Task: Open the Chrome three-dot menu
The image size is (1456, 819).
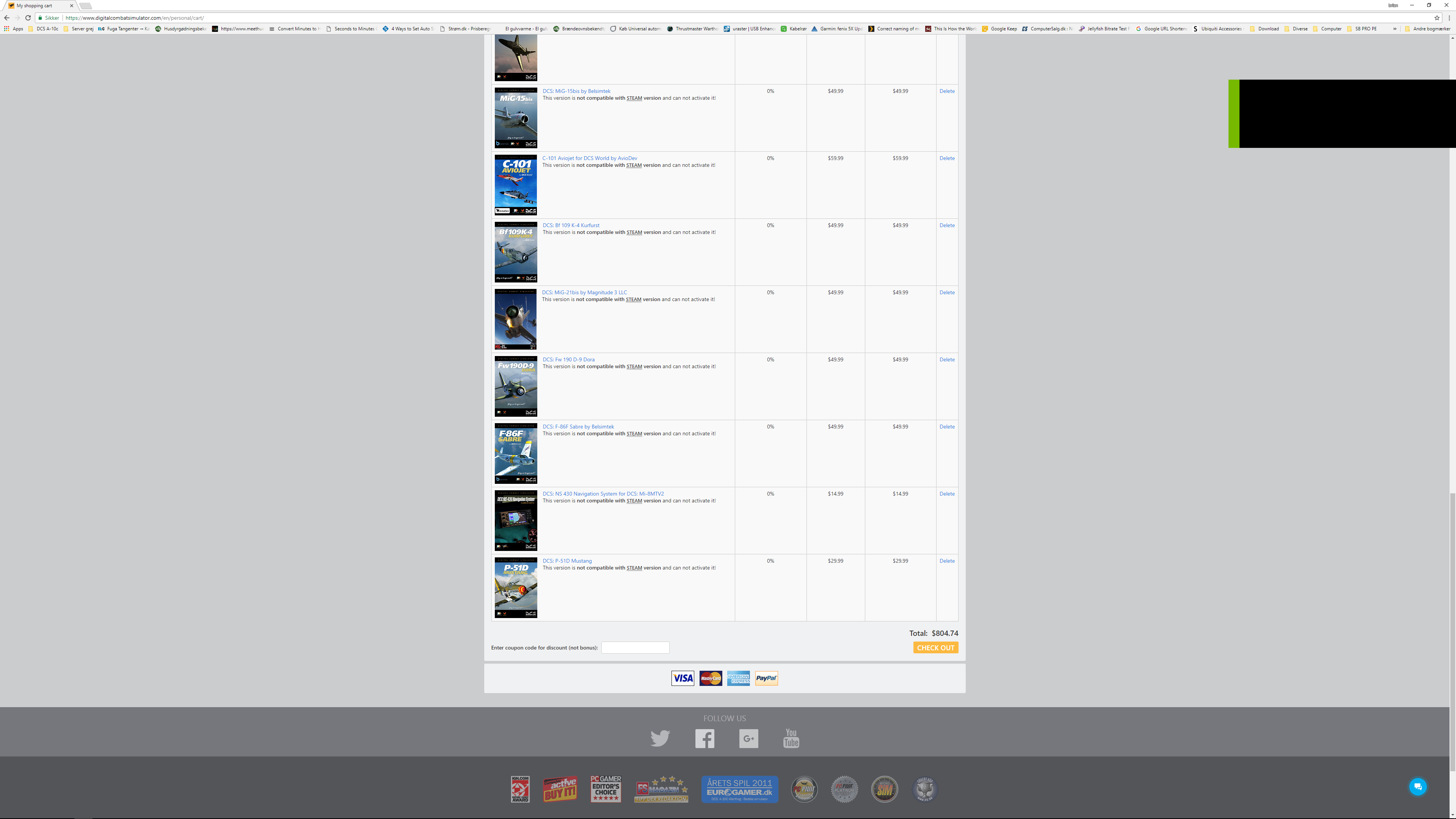Action: (x=1449, y=17)
